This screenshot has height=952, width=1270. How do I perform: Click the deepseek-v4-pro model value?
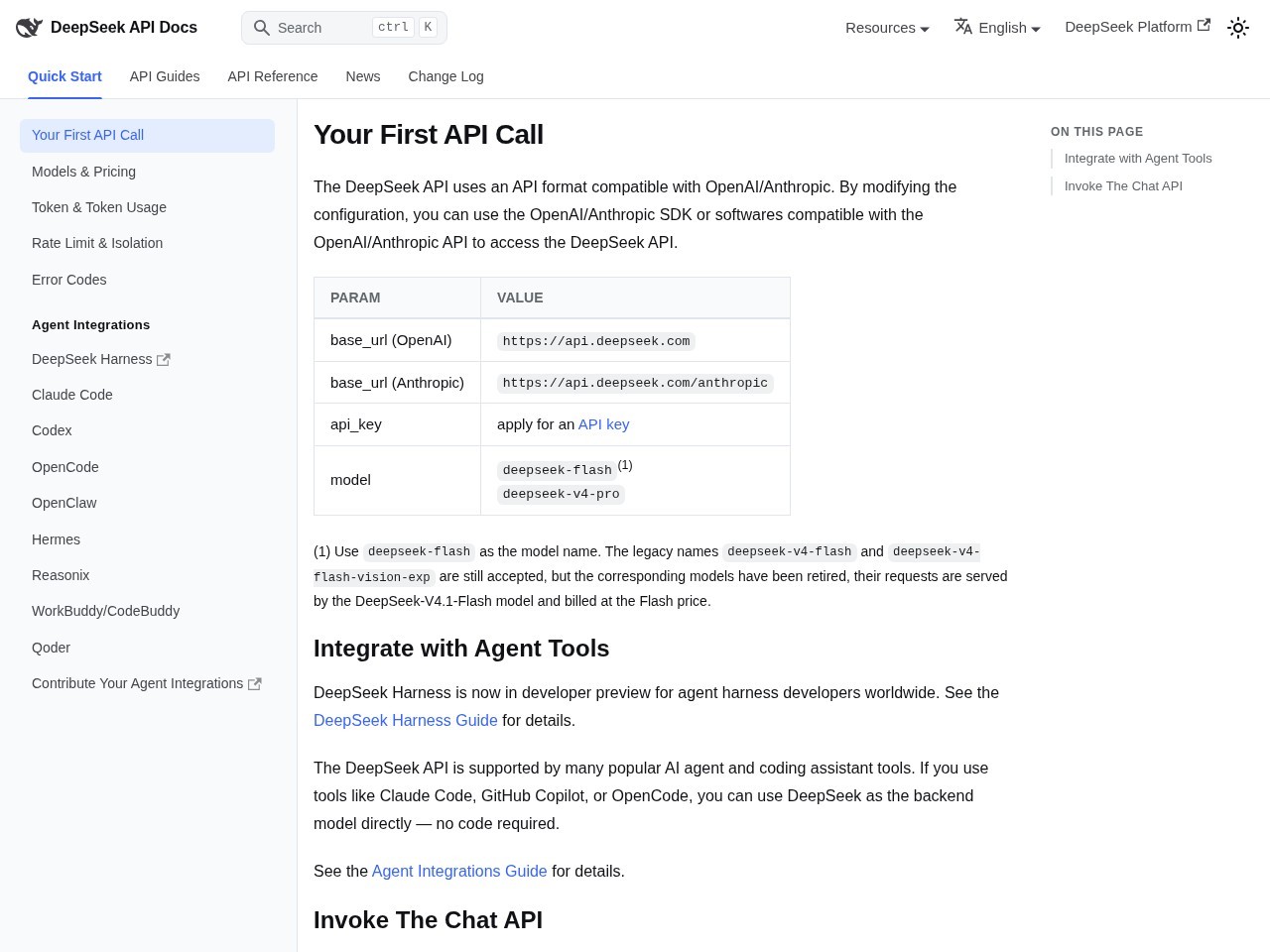click(x=561, y=494)
